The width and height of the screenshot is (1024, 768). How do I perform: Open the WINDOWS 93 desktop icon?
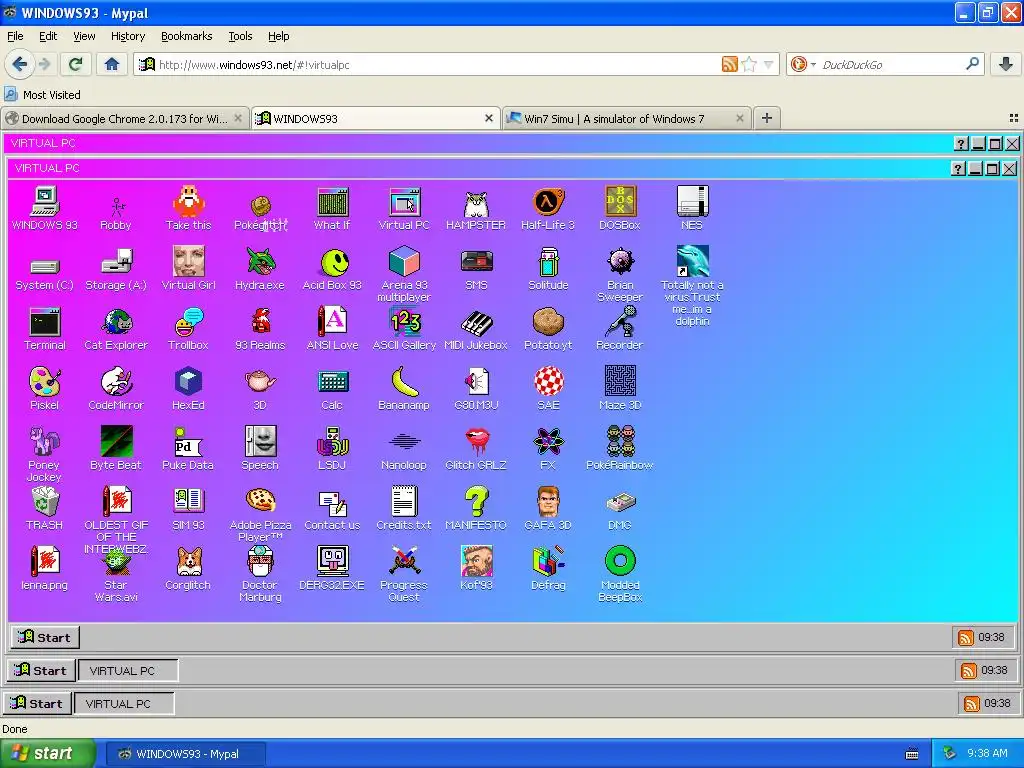(44, 208)
